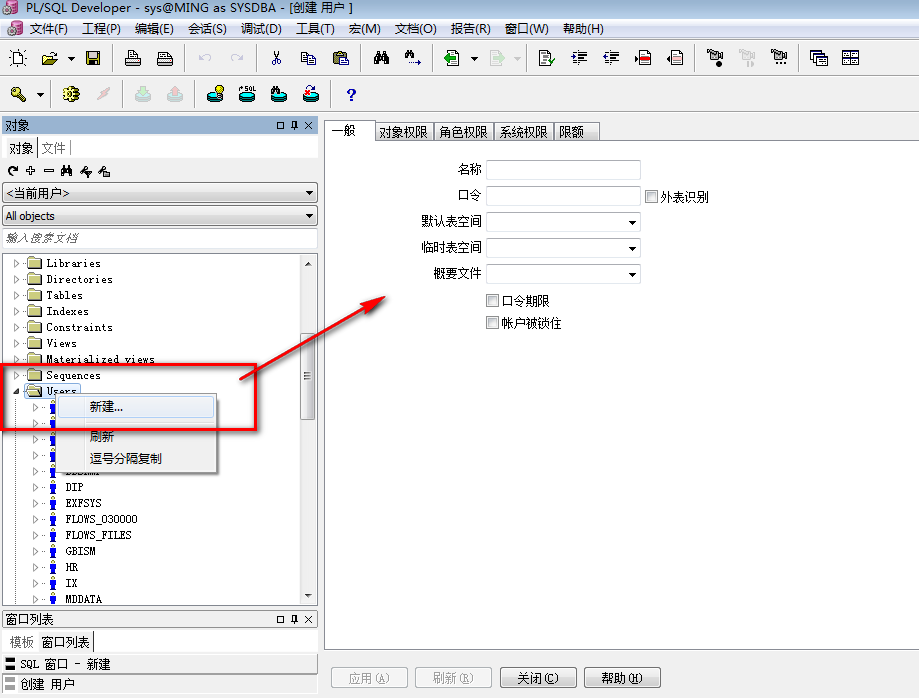Click the Print setup icon

165,58
